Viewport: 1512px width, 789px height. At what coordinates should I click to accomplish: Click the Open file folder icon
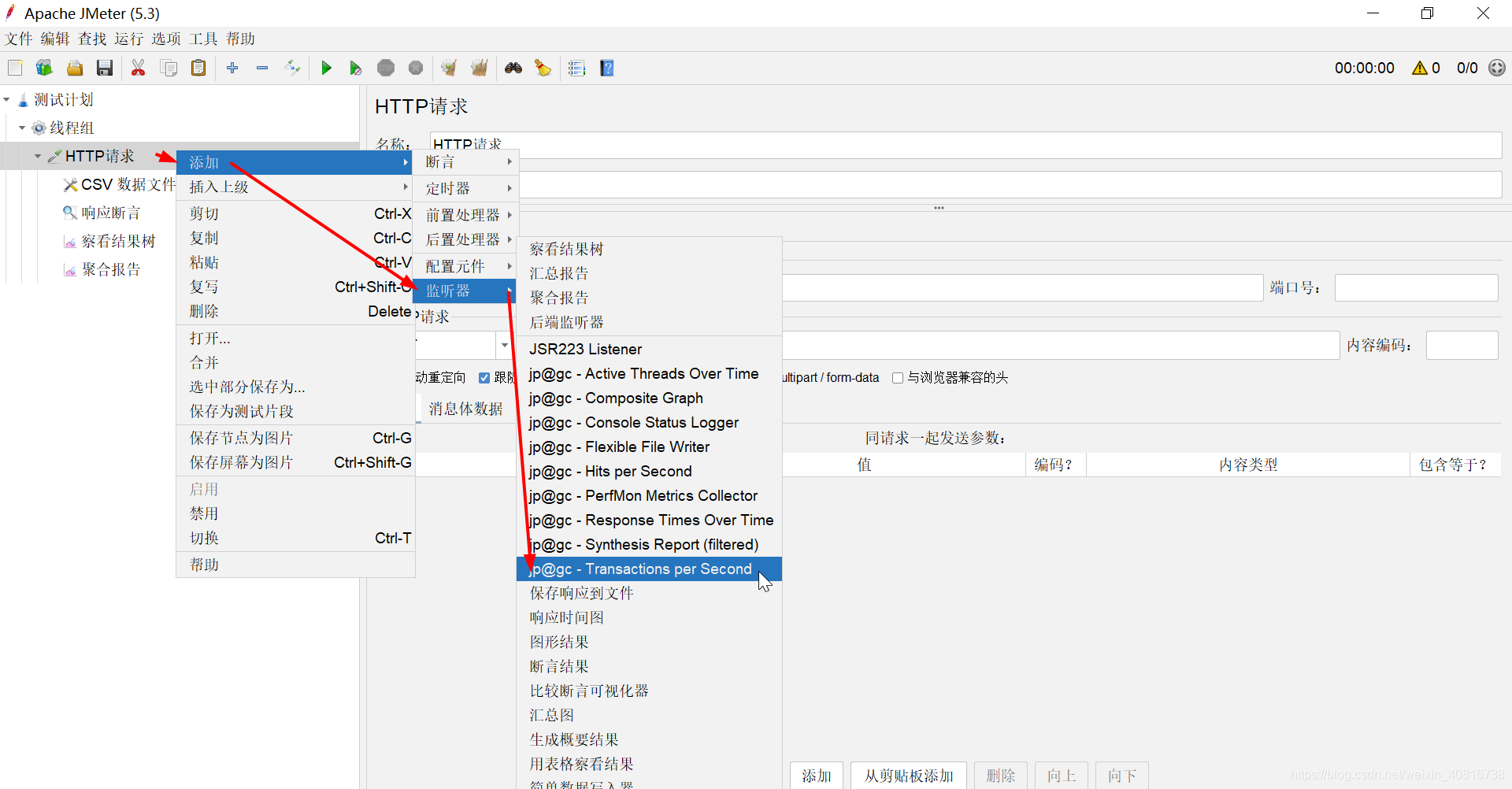pos(75,69)
